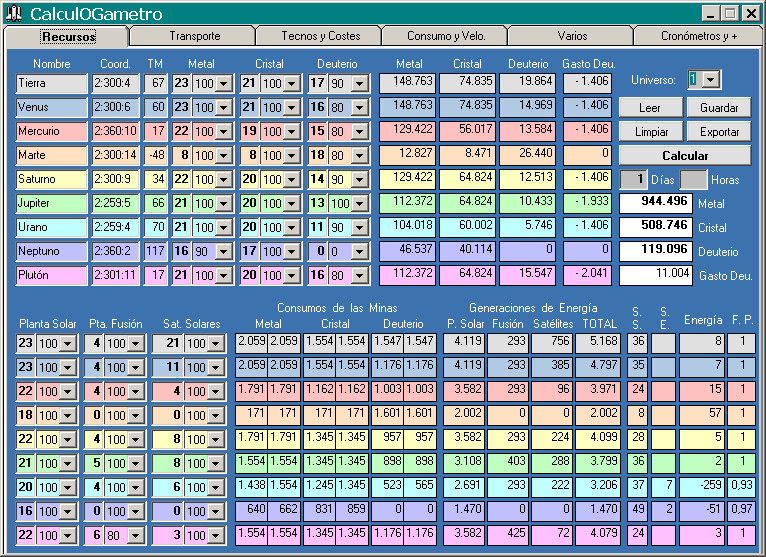Expand Tierra metal mine percentage dropdown
The width and height of the screenshot is (766, 557).
point(224,84)
